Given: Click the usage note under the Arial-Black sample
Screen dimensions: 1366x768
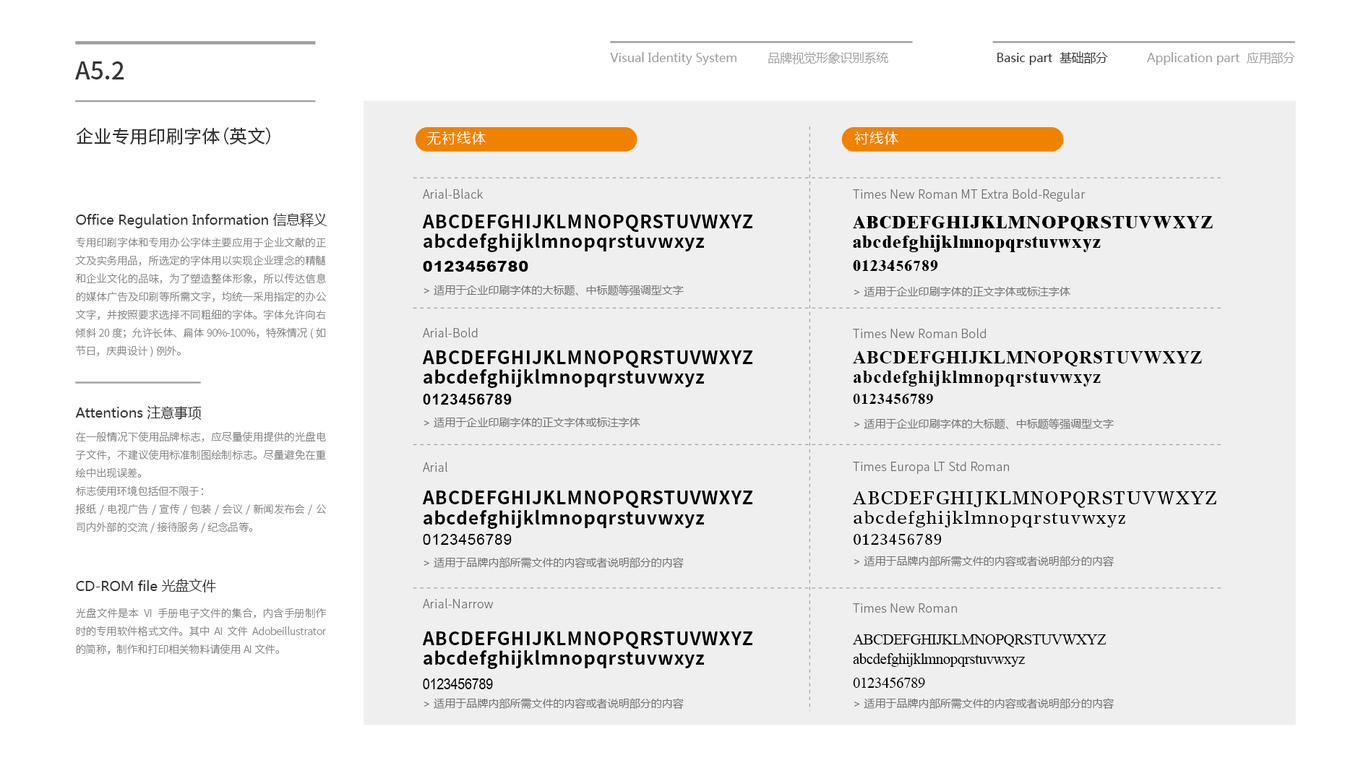Looking at the screenshot, I should (553, 290).
